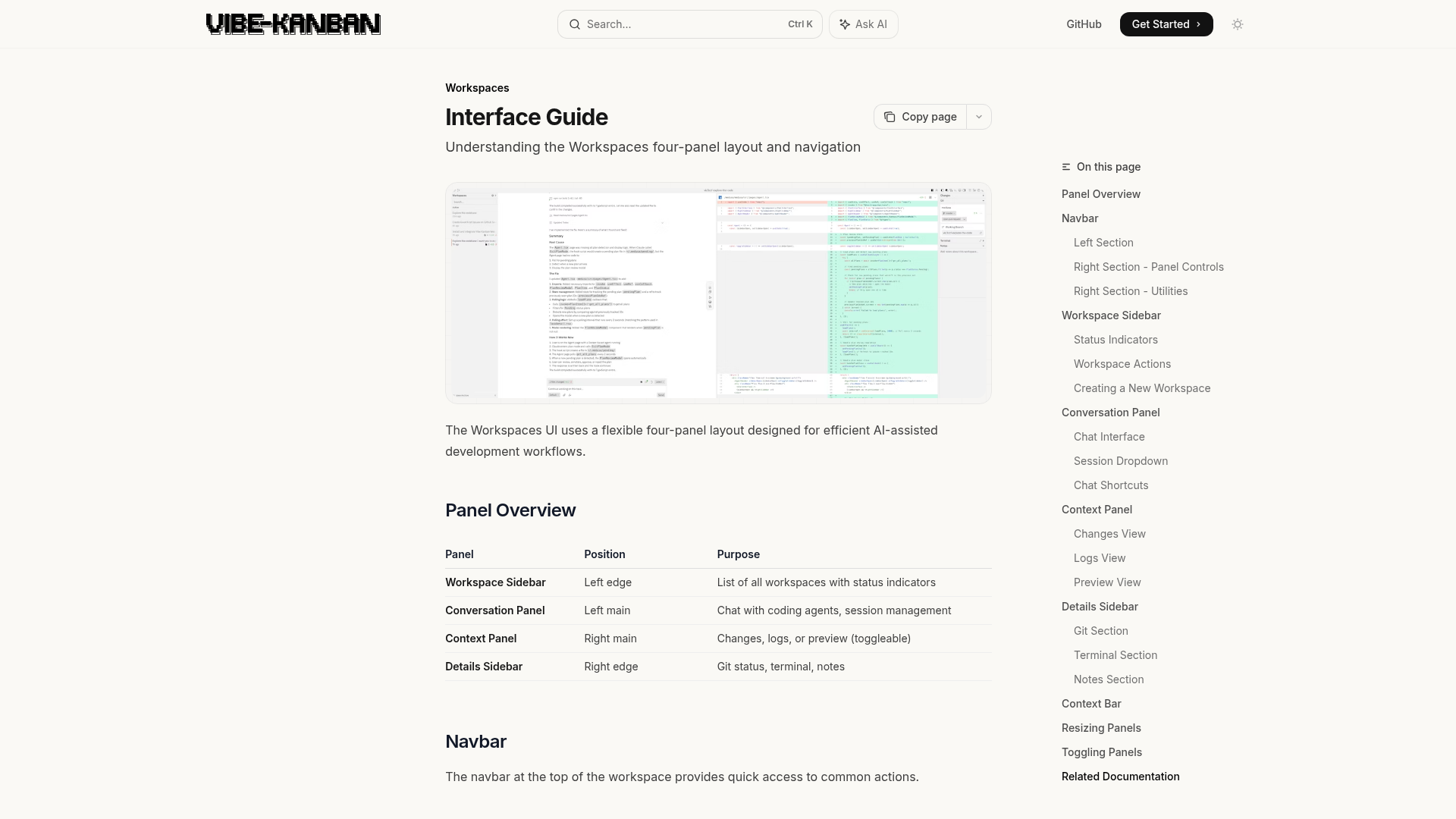
Task: Open the Copy page dropdown chevron
Action: coord(979,117)
